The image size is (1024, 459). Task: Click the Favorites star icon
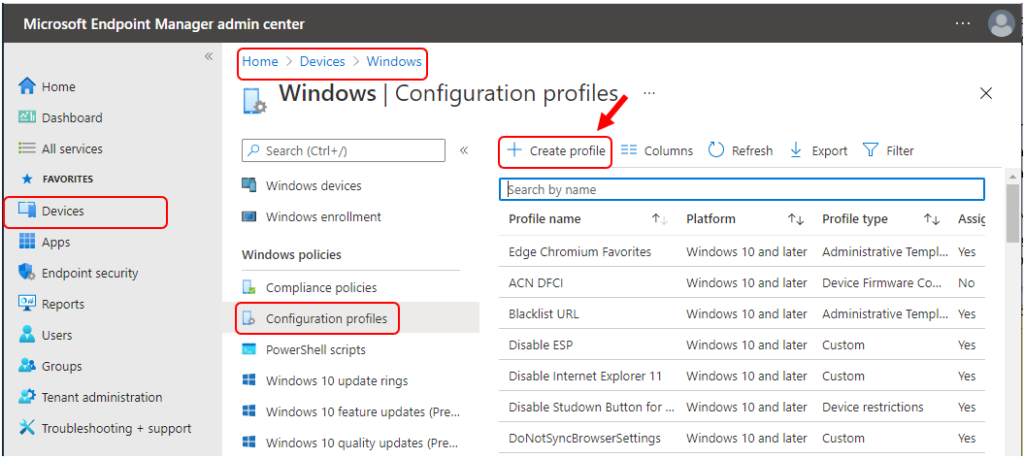[x=27, y=179]
